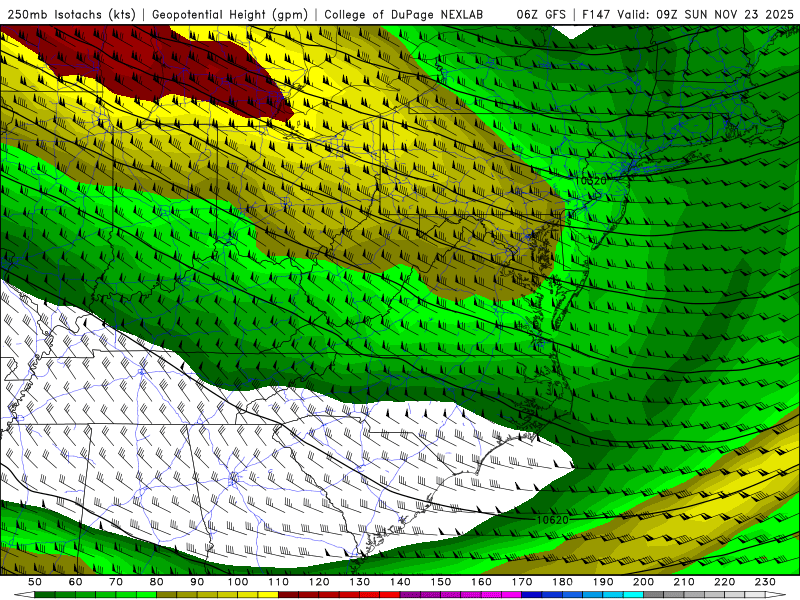Click the dark maroon swatch after 110 tick
Image resolution: width=800 pixels, height=600 pixels.
pyautogui.click(x=288, y=595)
